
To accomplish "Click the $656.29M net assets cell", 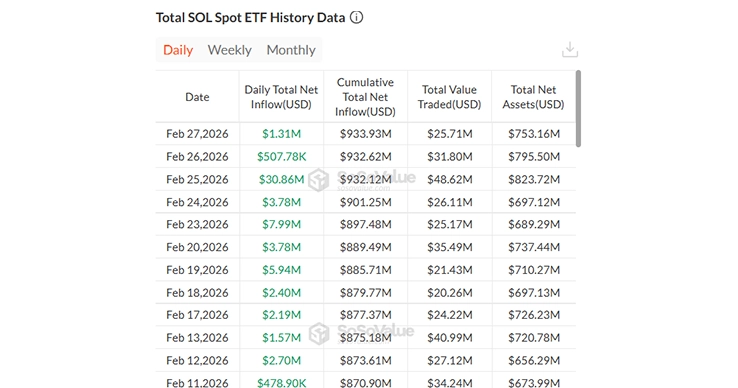I will click(534, 360).
